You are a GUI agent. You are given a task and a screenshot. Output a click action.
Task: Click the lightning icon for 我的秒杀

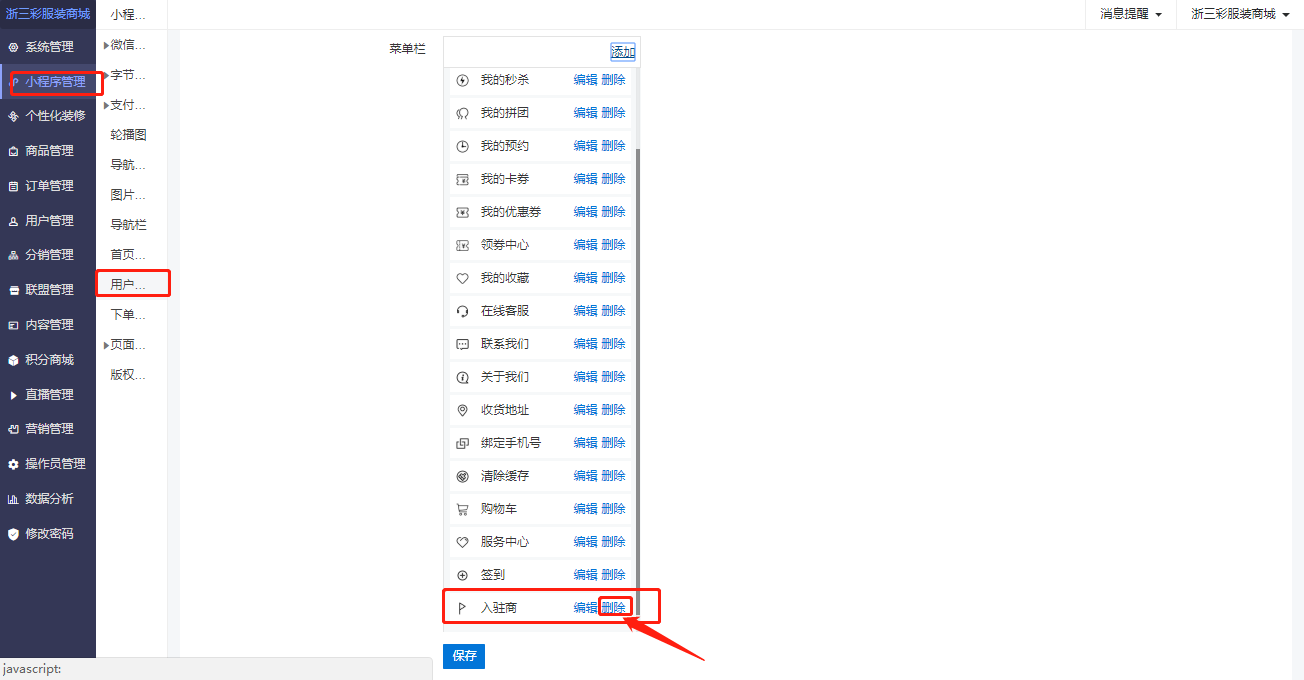pos(462,80)
